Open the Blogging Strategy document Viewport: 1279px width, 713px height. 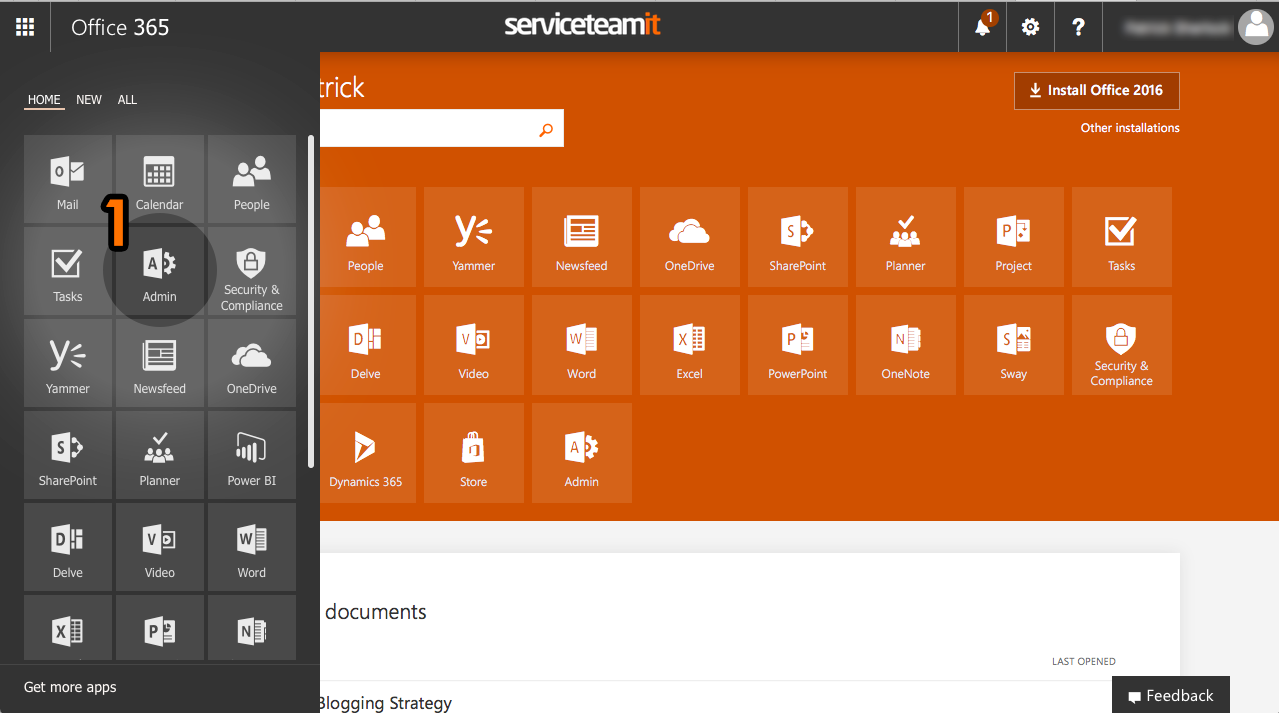point(385,703)
